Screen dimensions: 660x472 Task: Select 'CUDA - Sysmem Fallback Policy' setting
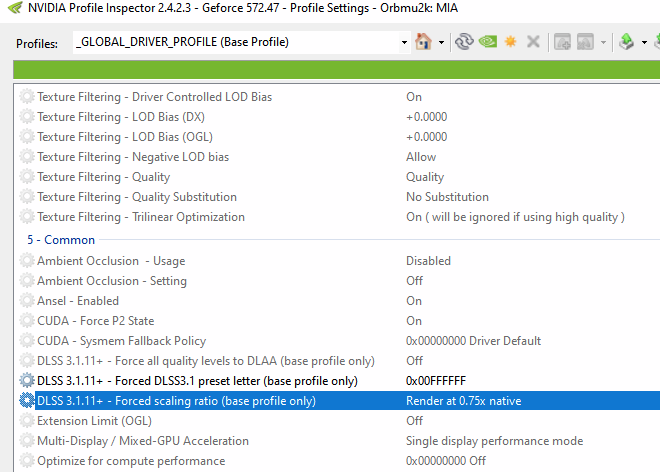[x=122, y=341]
